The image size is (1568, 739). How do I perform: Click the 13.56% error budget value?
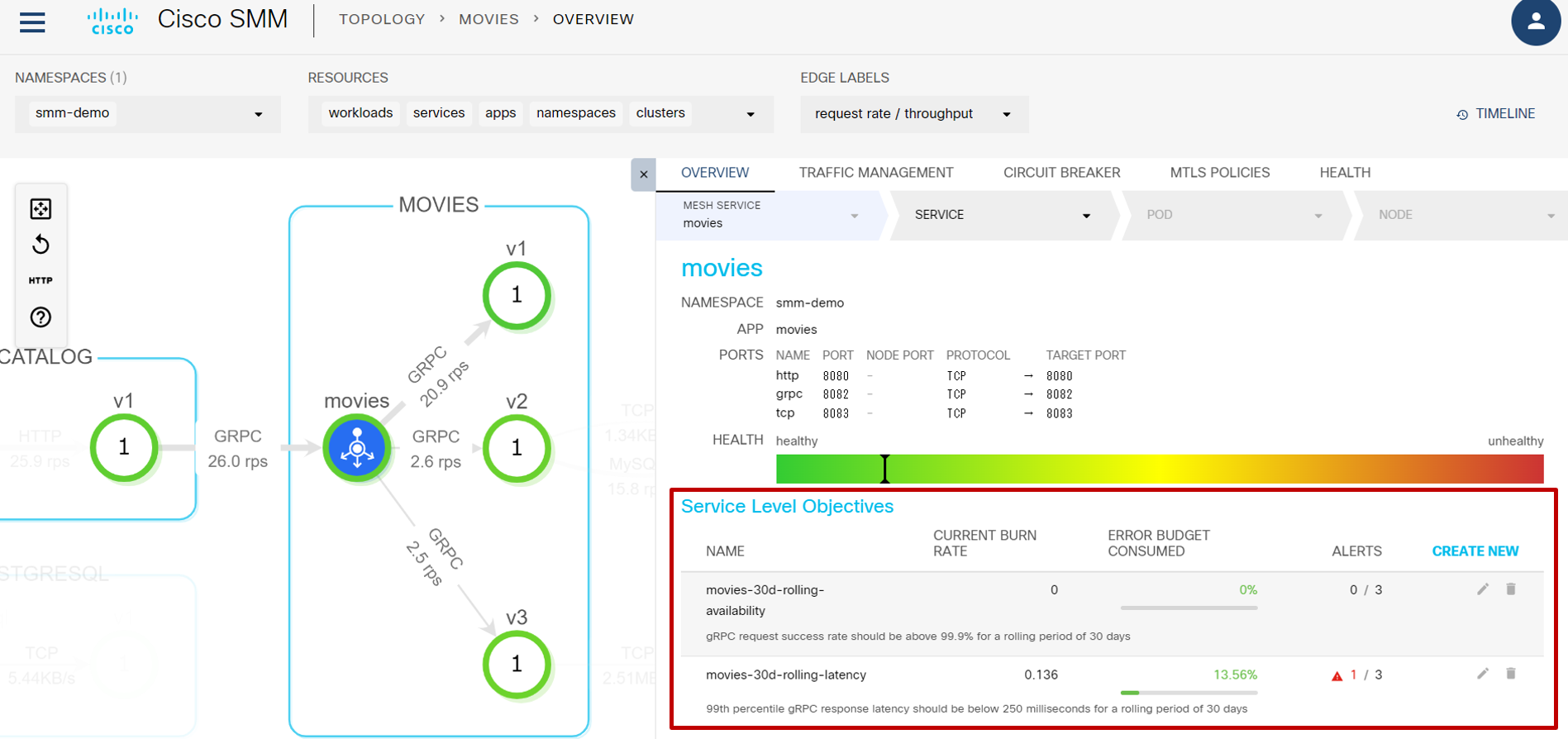[x=1235, y=675]
